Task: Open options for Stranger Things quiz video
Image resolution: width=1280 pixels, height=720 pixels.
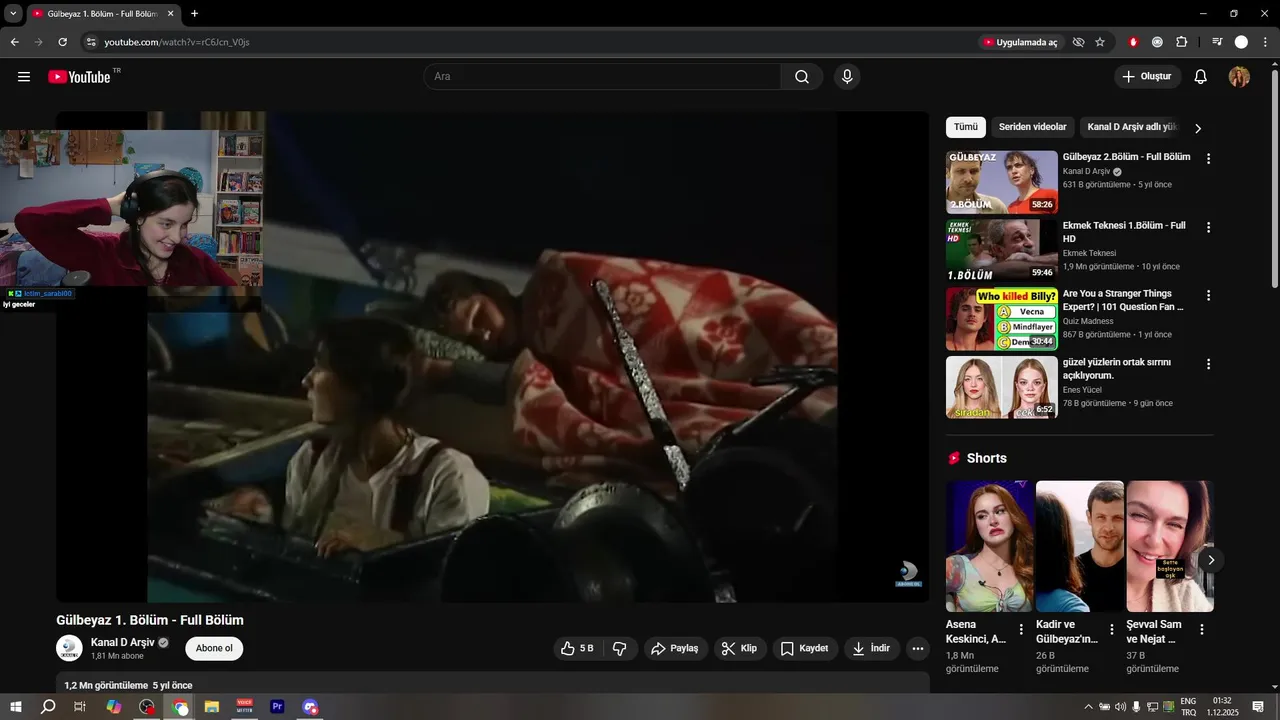Action: (1208, 296)
